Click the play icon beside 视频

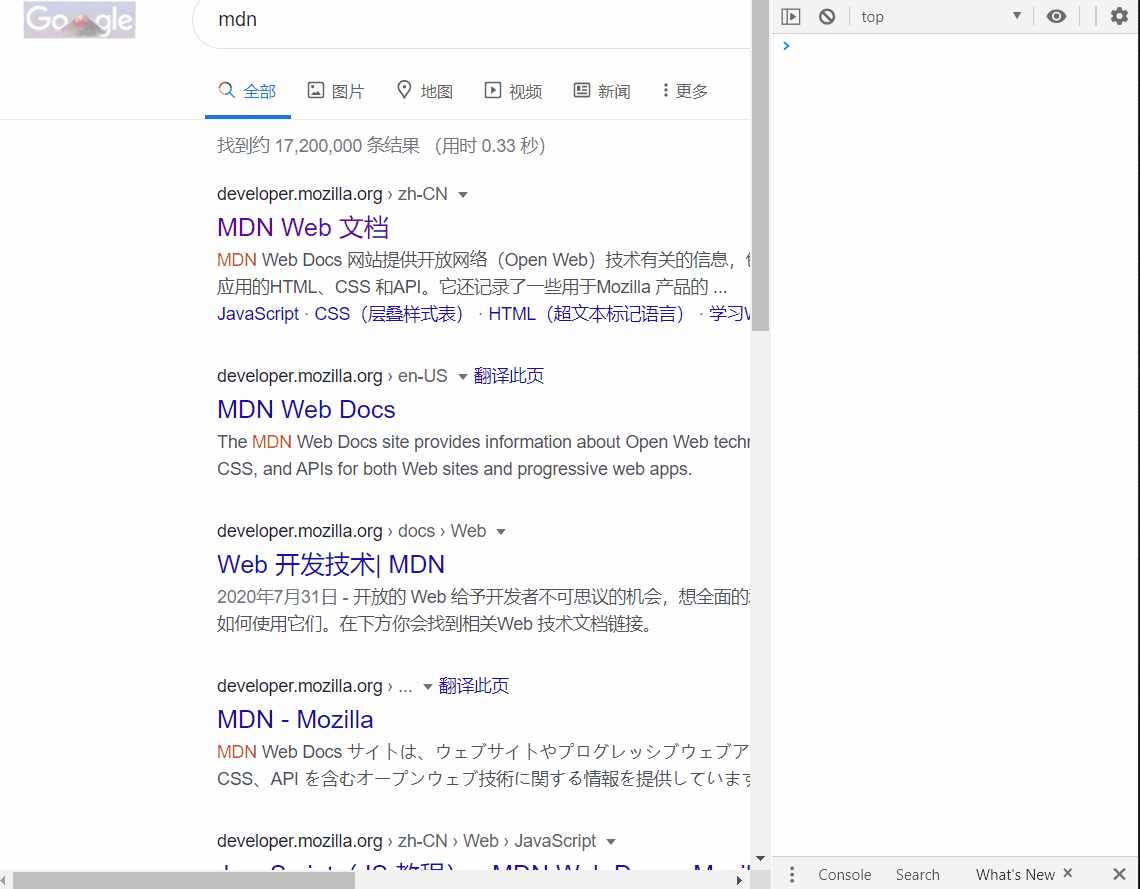click(x=493, y=90)
